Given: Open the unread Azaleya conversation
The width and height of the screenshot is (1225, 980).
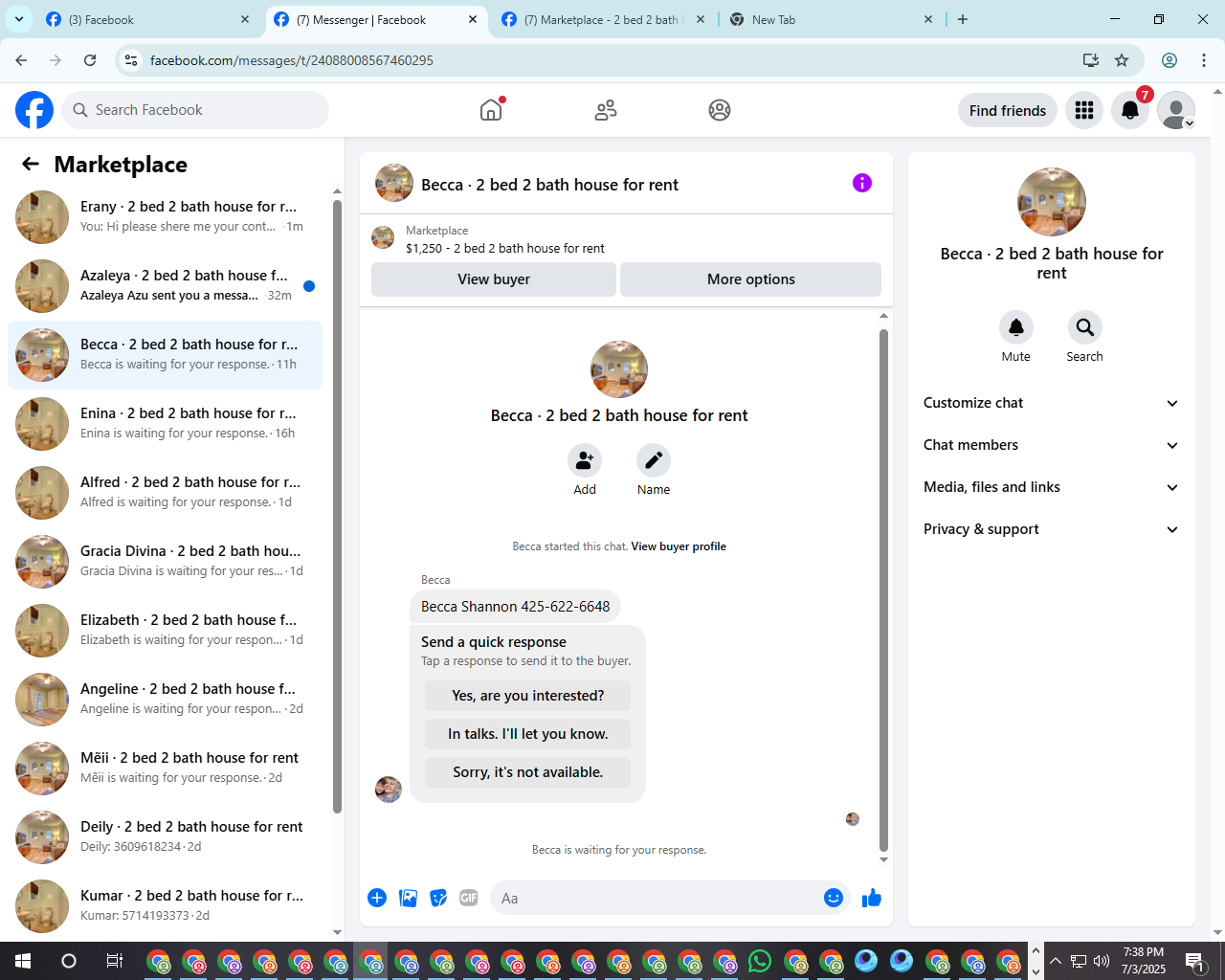Looking at the screenshot, I should (165, 286).
